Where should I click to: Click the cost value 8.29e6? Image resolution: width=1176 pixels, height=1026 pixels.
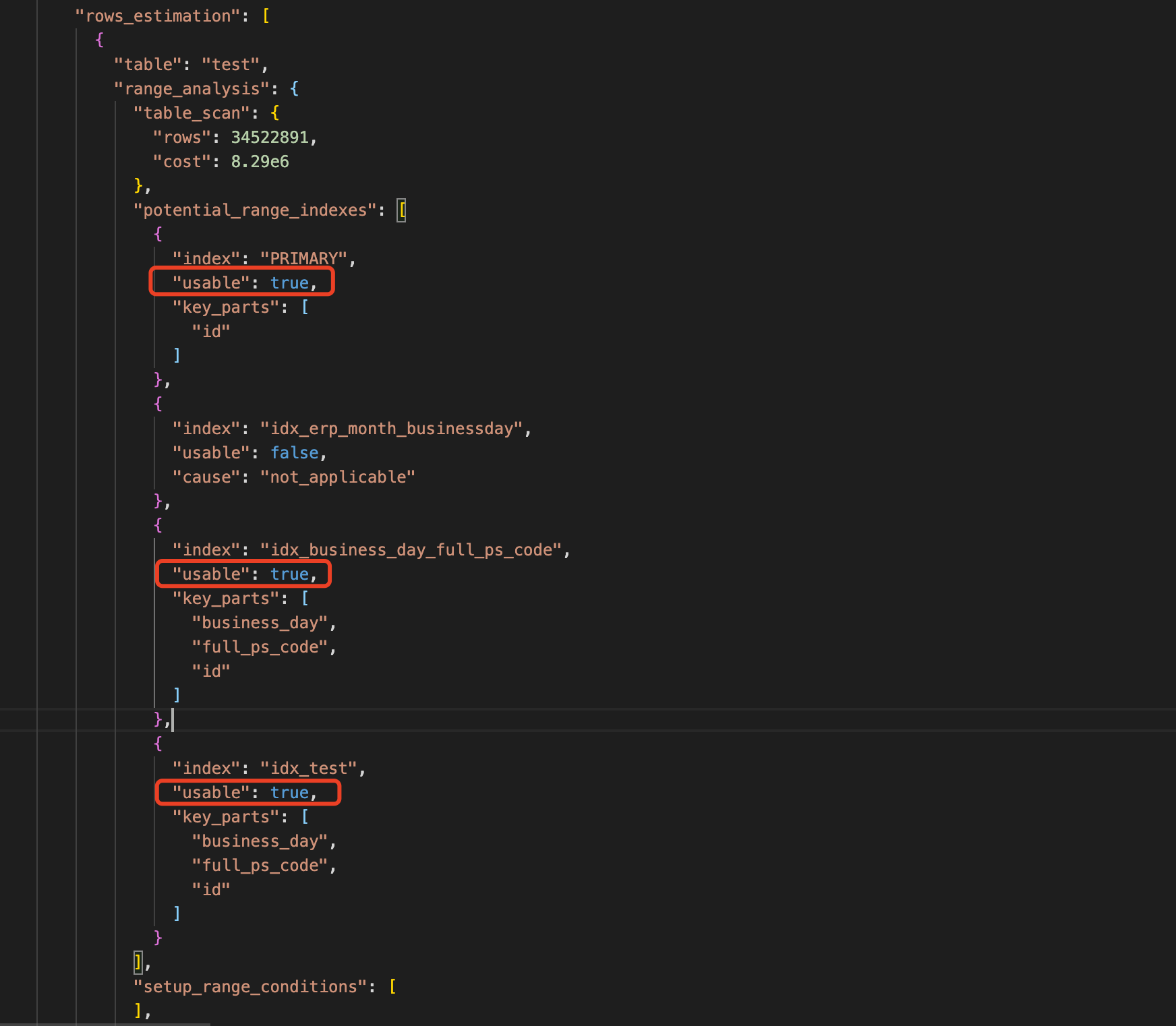pyautogui.click(x=260, y=162)
